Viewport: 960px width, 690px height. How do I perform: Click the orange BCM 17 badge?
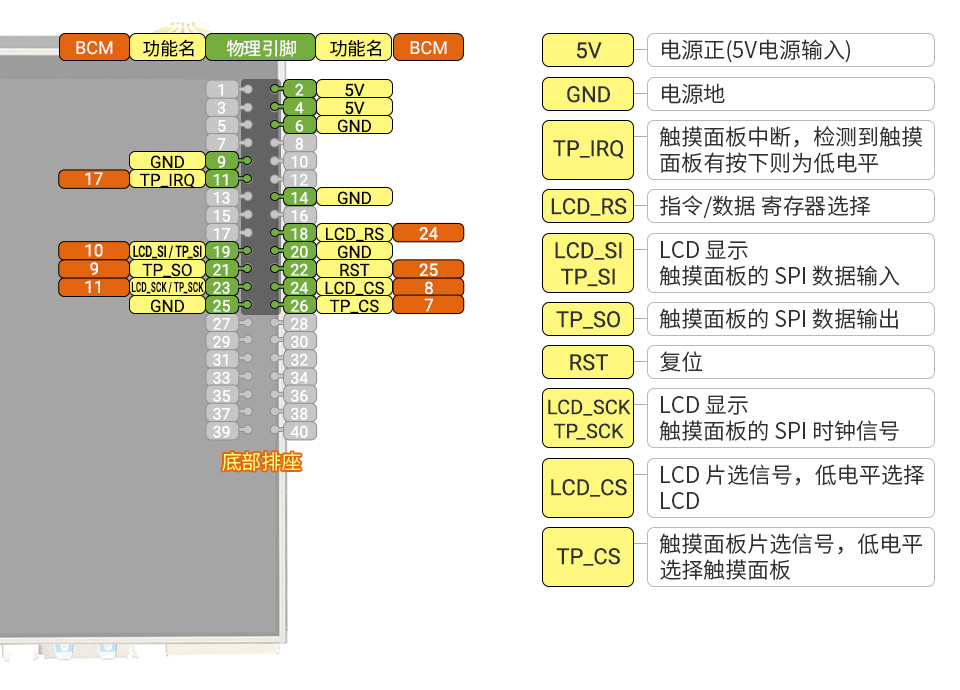tap(93, 180)
